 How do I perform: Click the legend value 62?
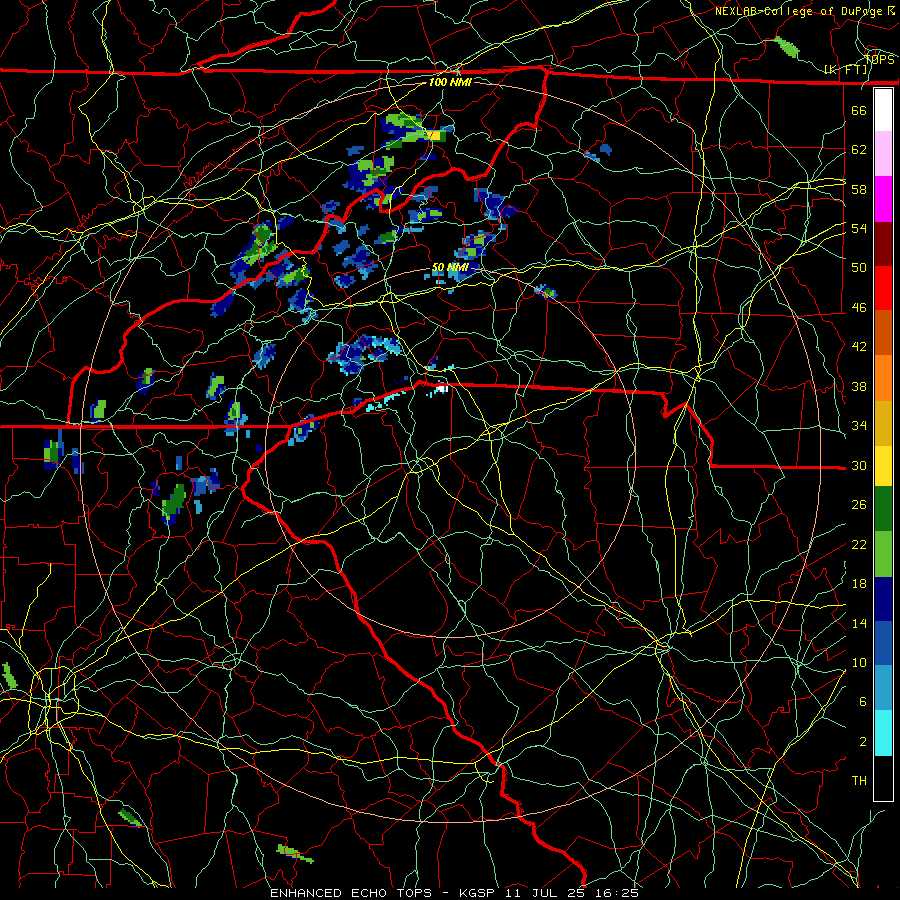(859, 150)
